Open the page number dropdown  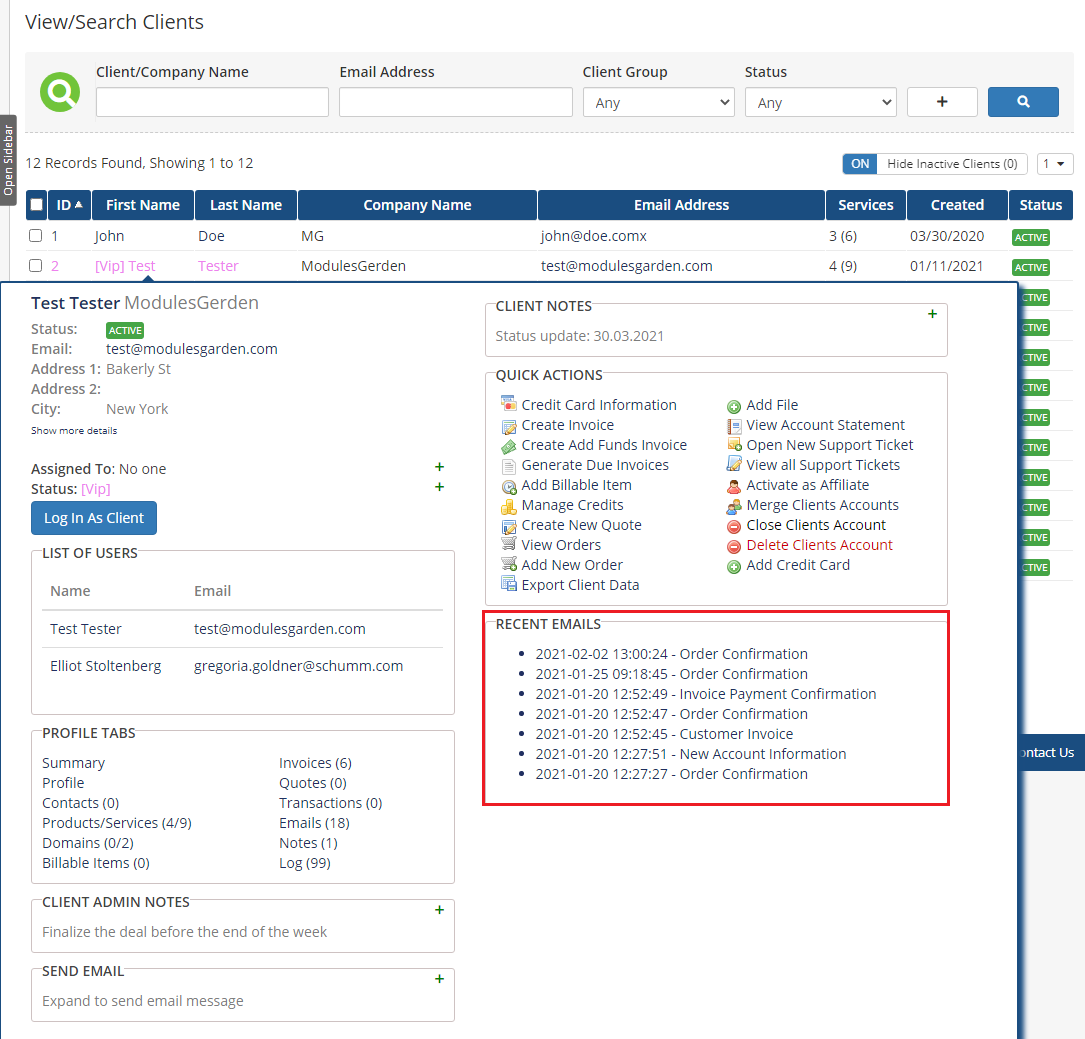click(1055, 164)
